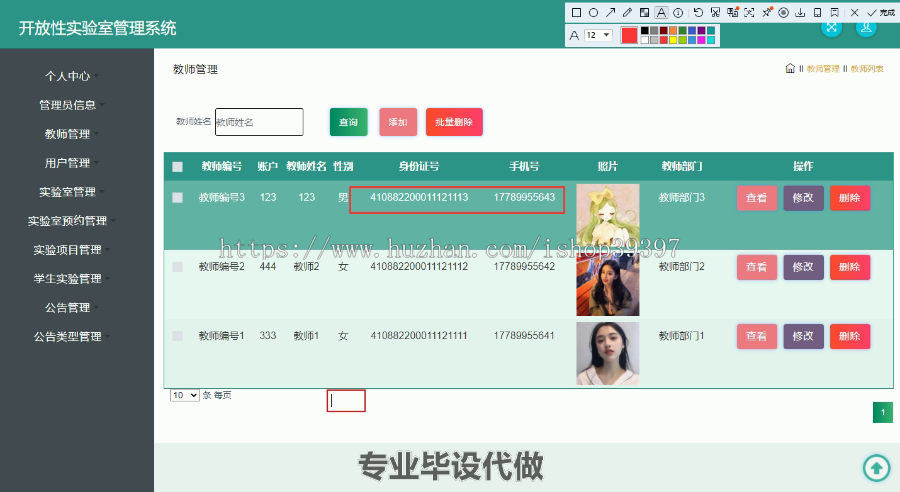Click the back-to-top arrow icon

coord(876,468)
